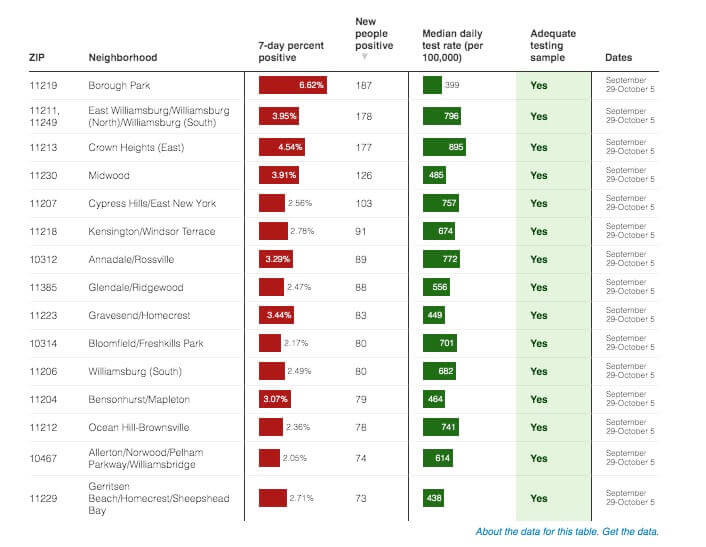Select the Borough Park neighborhood name

(x=120, y=86)
